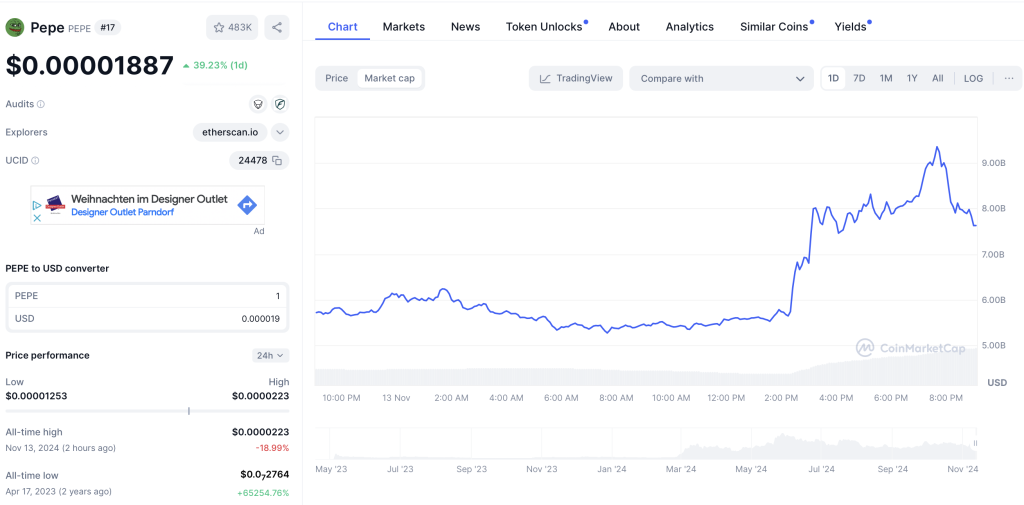The width and height of the screenshot is (1024, 505).
Task: Click the CoinMarketCap logo on chart
Action: 911,348
